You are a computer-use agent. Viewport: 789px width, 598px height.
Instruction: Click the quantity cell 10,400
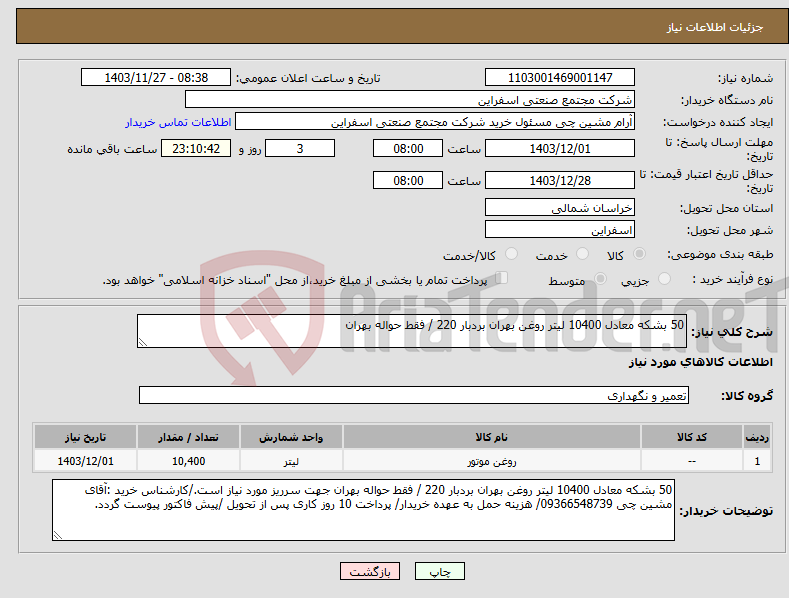188,461
